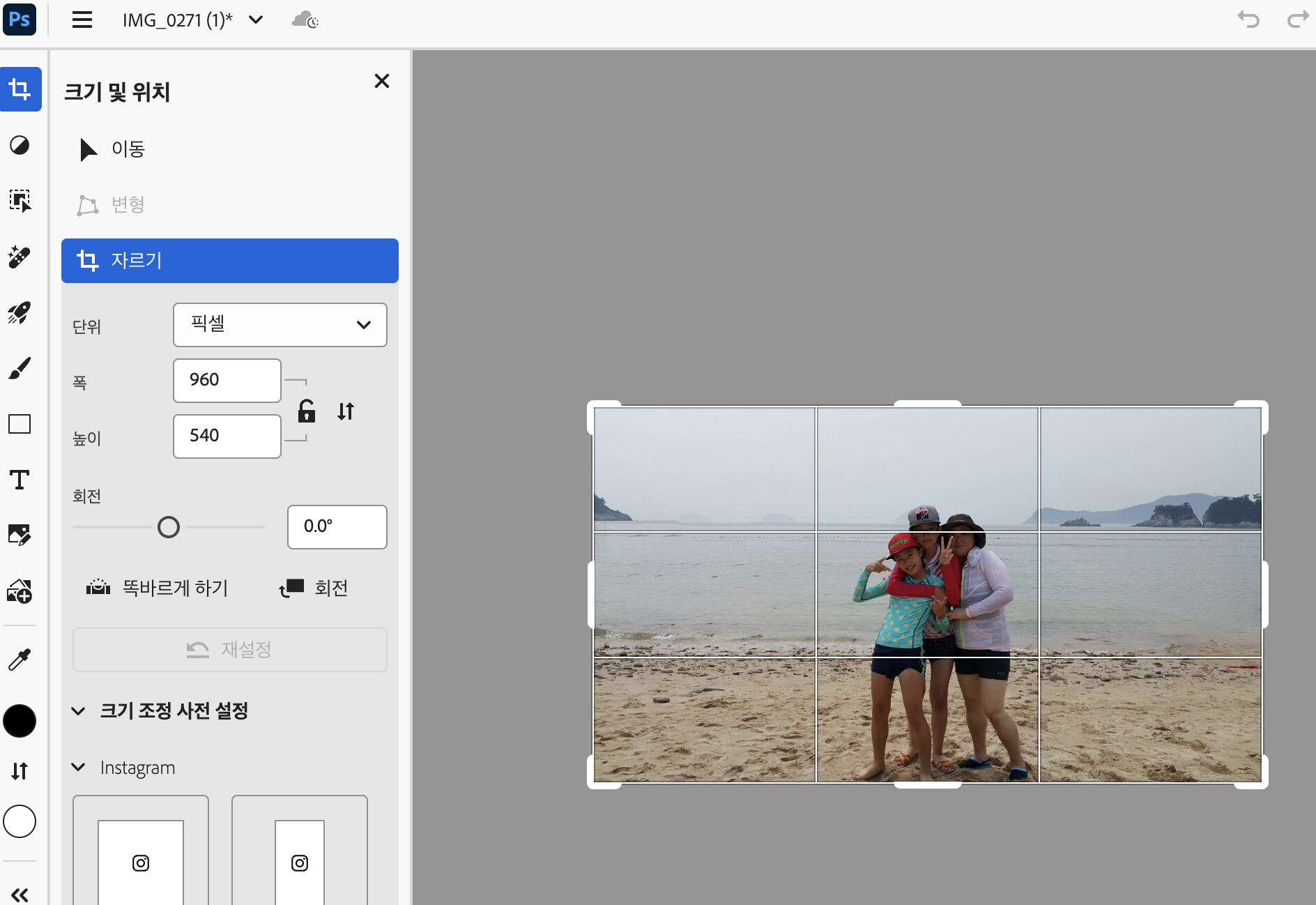Open the quick actions rocket tool

pyautogui.click(x=20, y=312)
